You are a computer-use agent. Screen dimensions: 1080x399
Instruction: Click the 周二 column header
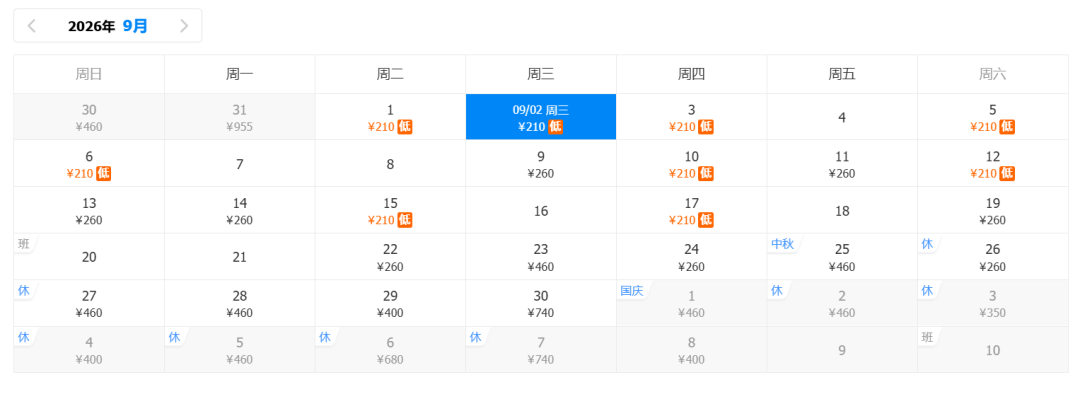tap(391, 74)
